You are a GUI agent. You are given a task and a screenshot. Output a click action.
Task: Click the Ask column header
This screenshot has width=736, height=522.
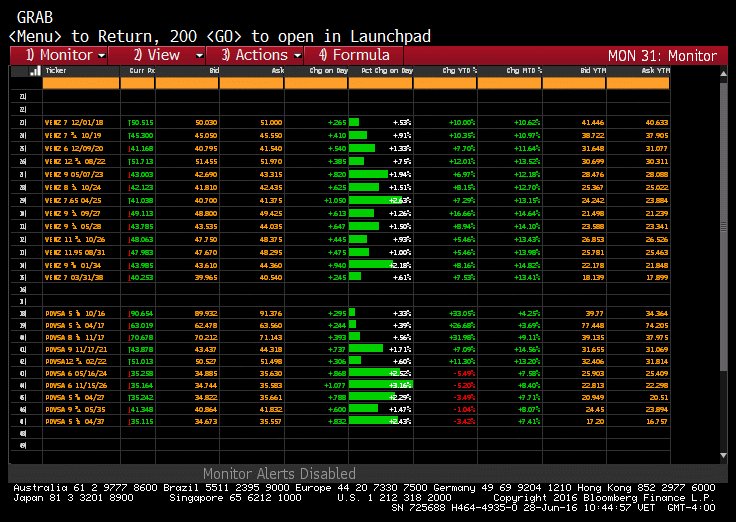[x=278, y=70]
